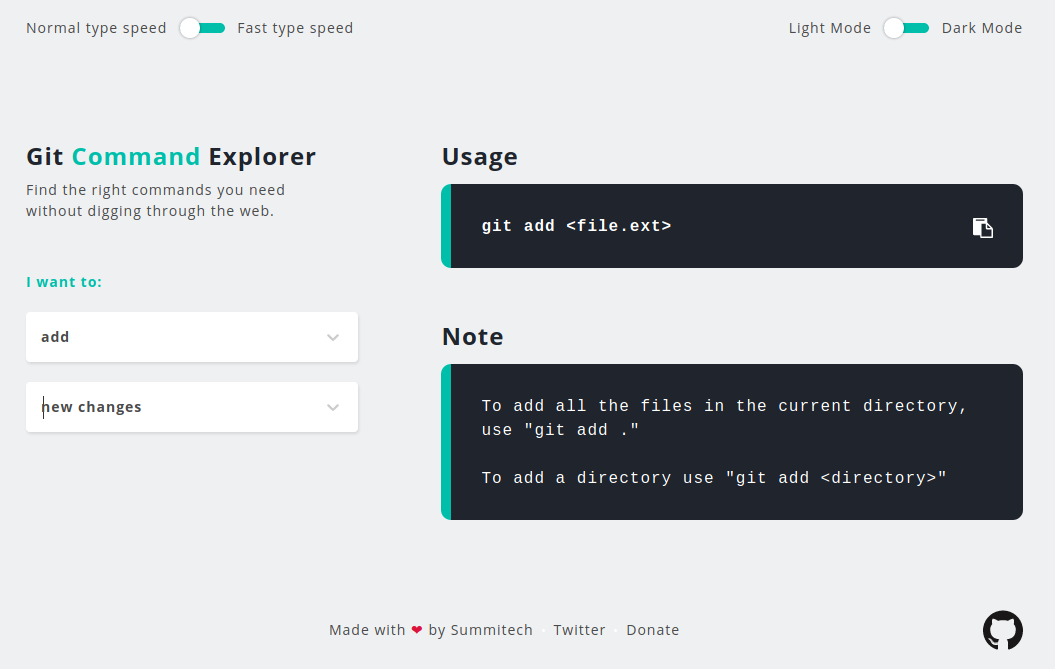Click the 'Normal type speed' label
The width and height of the screenshot is (1055, 669).
click(x=96, y=28)
